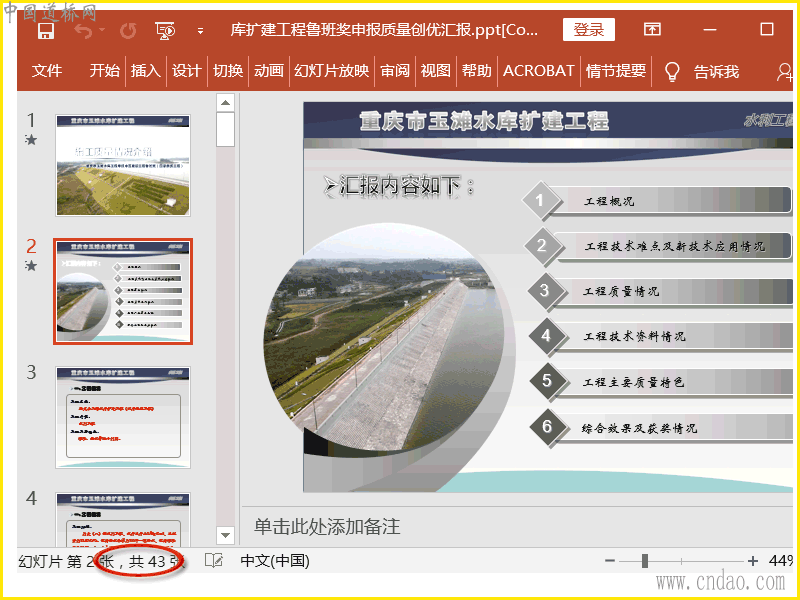Click the lightbulb Tell Me icon

672,72
